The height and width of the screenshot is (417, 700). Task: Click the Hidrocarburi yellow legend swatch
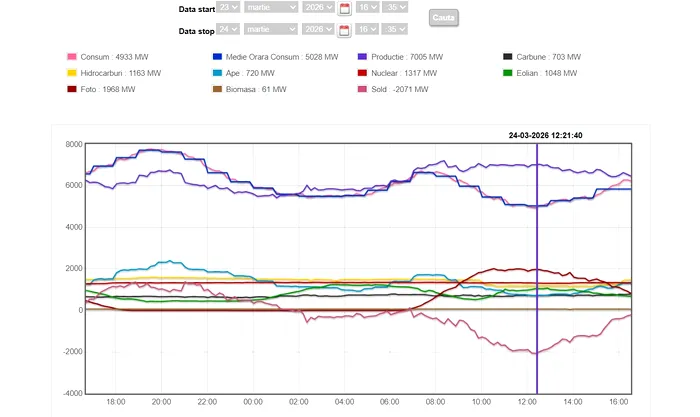[71, 73]
